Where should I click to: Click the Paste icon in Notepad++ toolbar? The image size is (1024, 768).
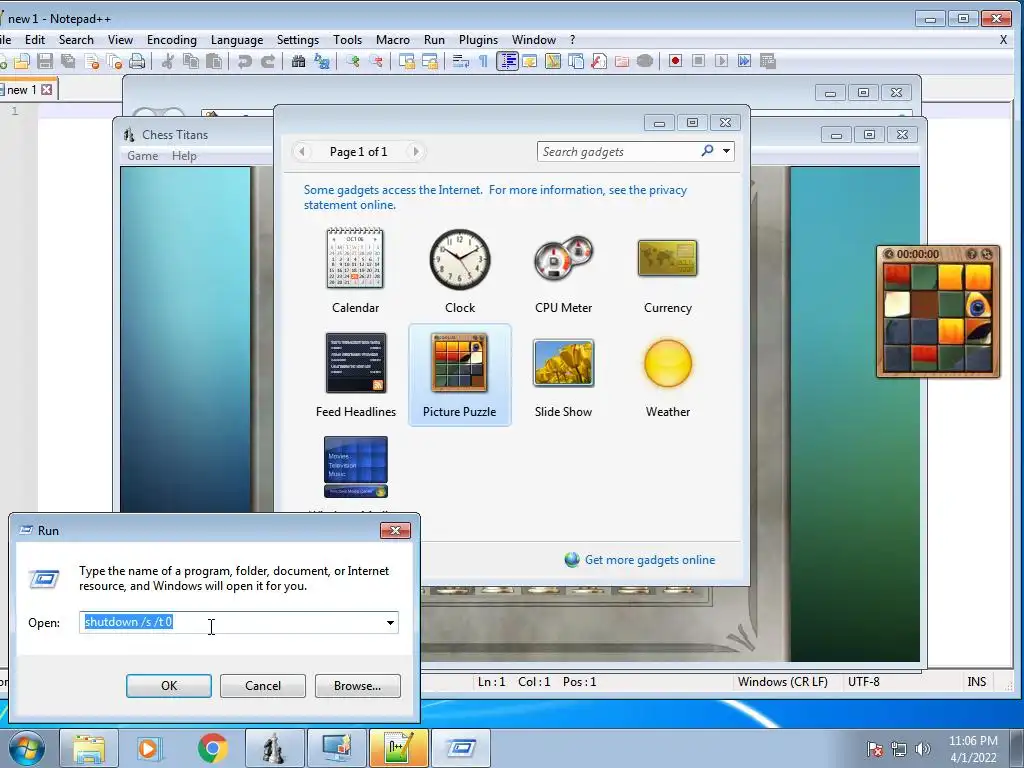(214, 61)
